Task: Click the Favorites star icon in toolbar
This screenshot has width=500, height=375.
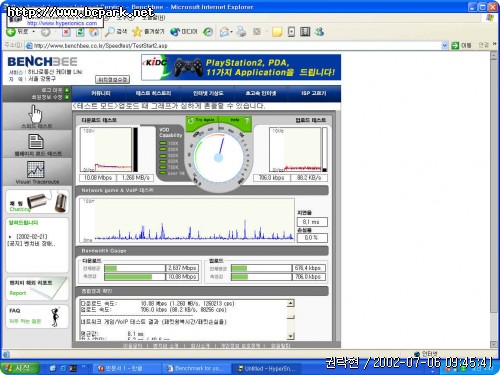Action: tap(137, 32)
